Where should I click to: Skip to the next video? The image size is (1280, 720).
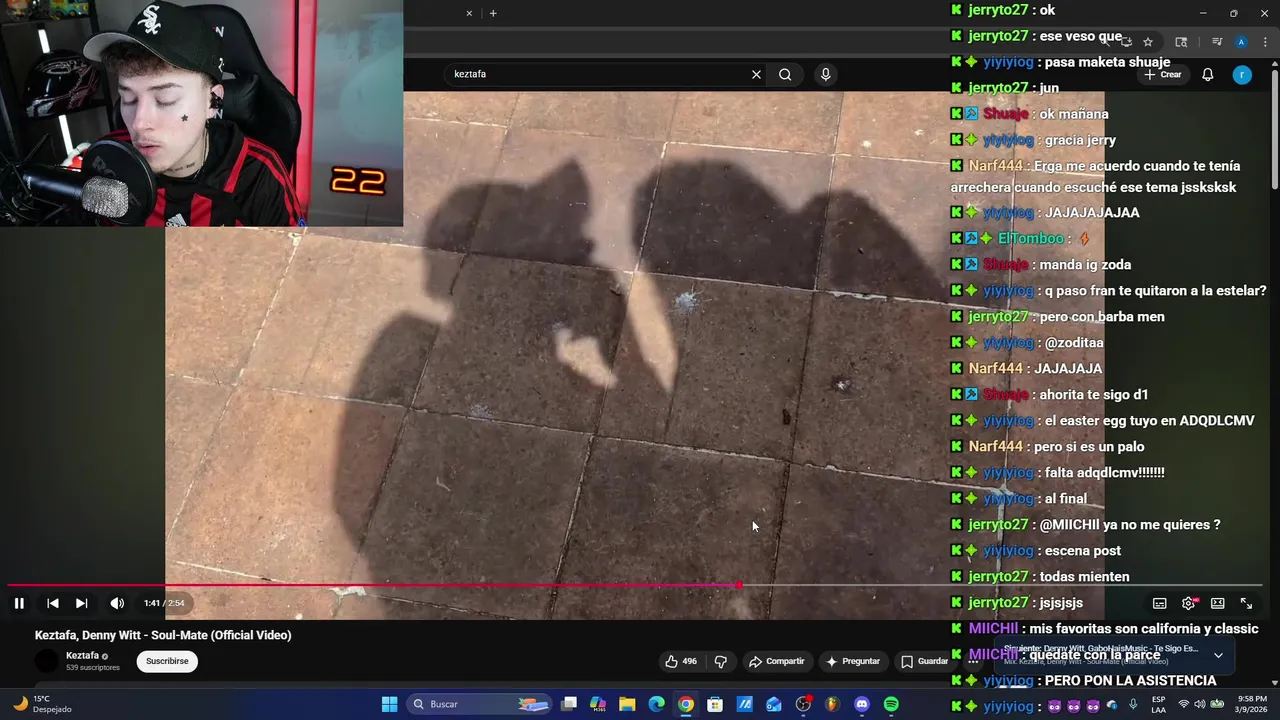[x=82, y=603]
